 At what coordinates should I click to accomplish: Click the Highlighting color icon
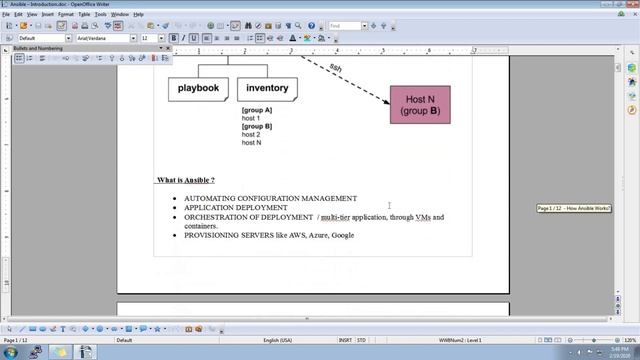coord(307,38)
